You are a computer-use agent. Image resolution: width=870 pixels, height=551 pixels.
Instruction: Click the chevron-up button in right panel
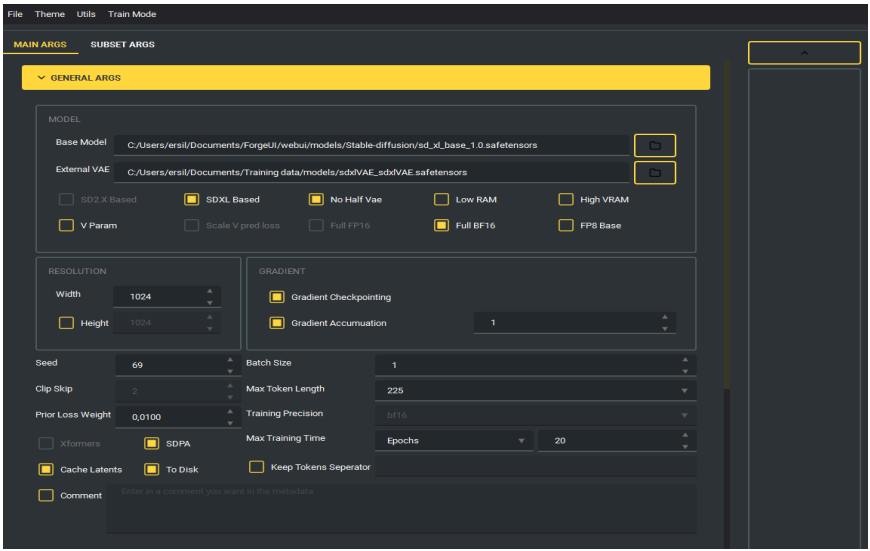point(804,53)
